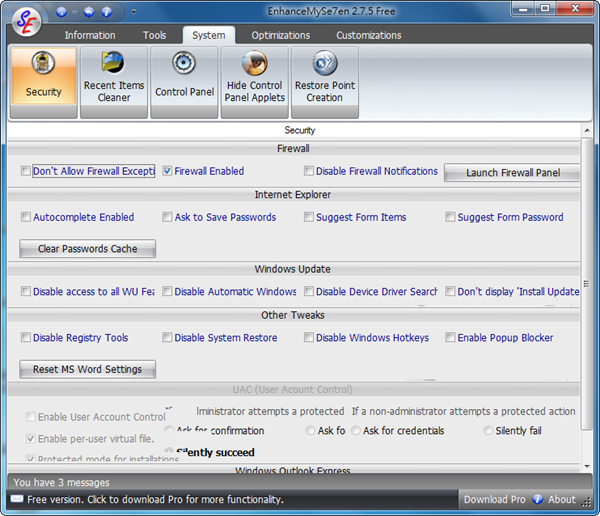600x516 pixels.
Task: Click the scrollbar down arrow
Action: pos(587,466)
